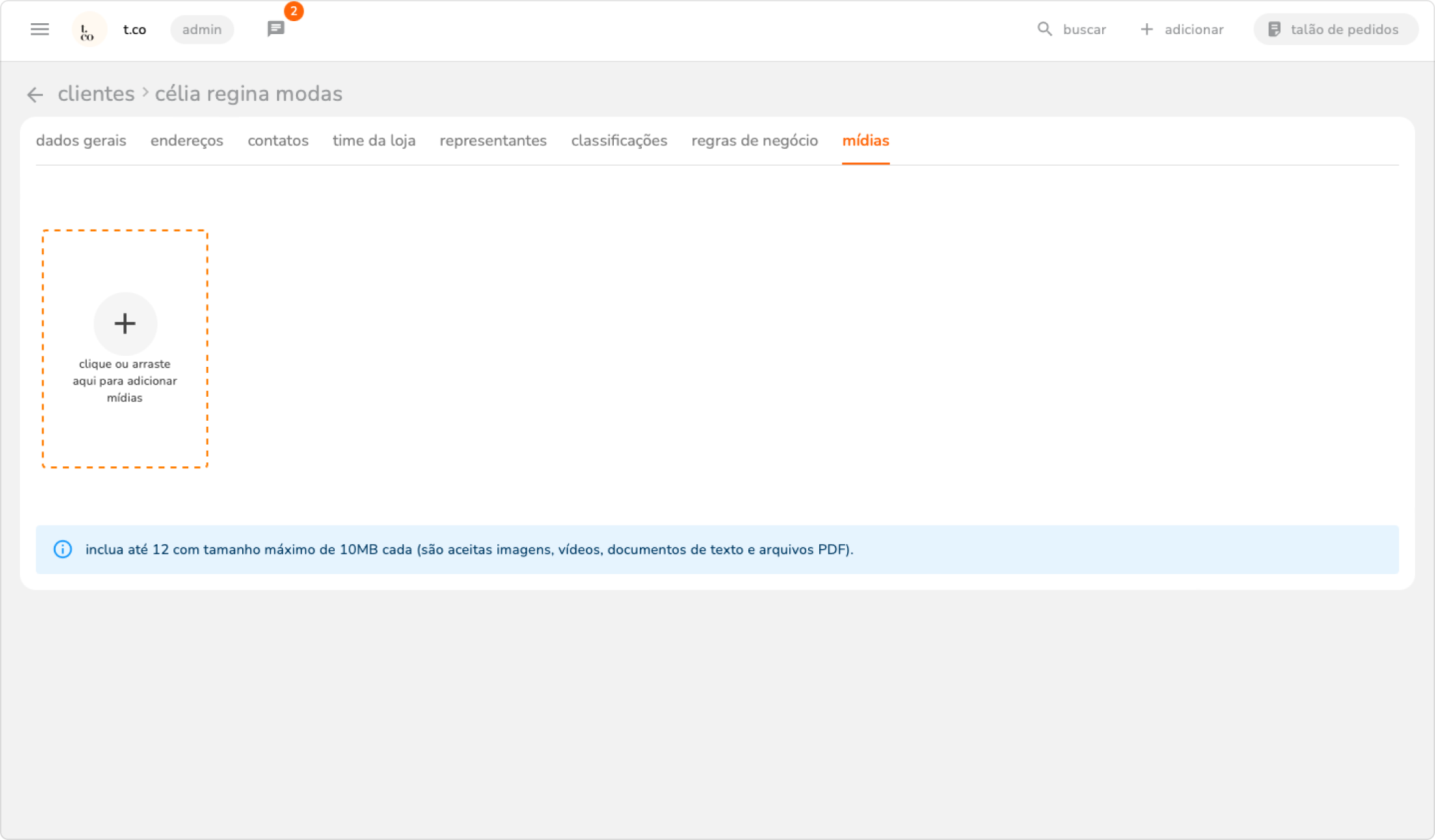Click the blue info icon

coord(63,550)
